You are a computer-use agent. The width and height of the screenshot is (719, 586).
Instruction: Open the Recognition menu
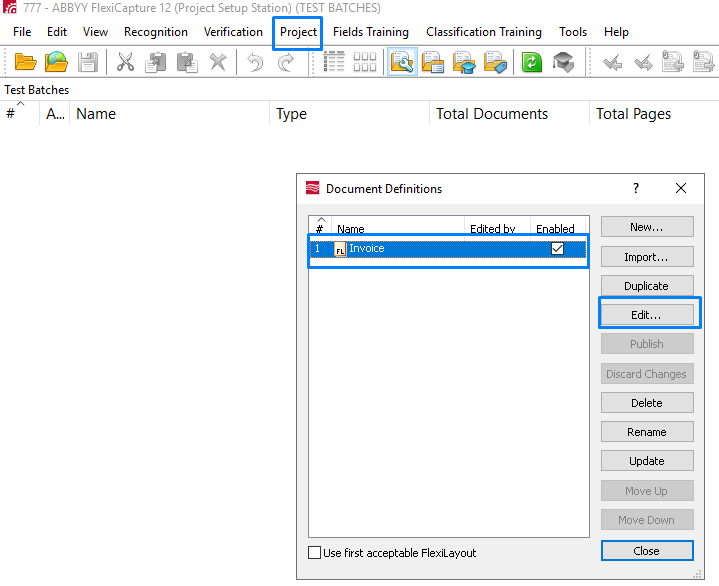pyautogui.click(x=156, y=32)
